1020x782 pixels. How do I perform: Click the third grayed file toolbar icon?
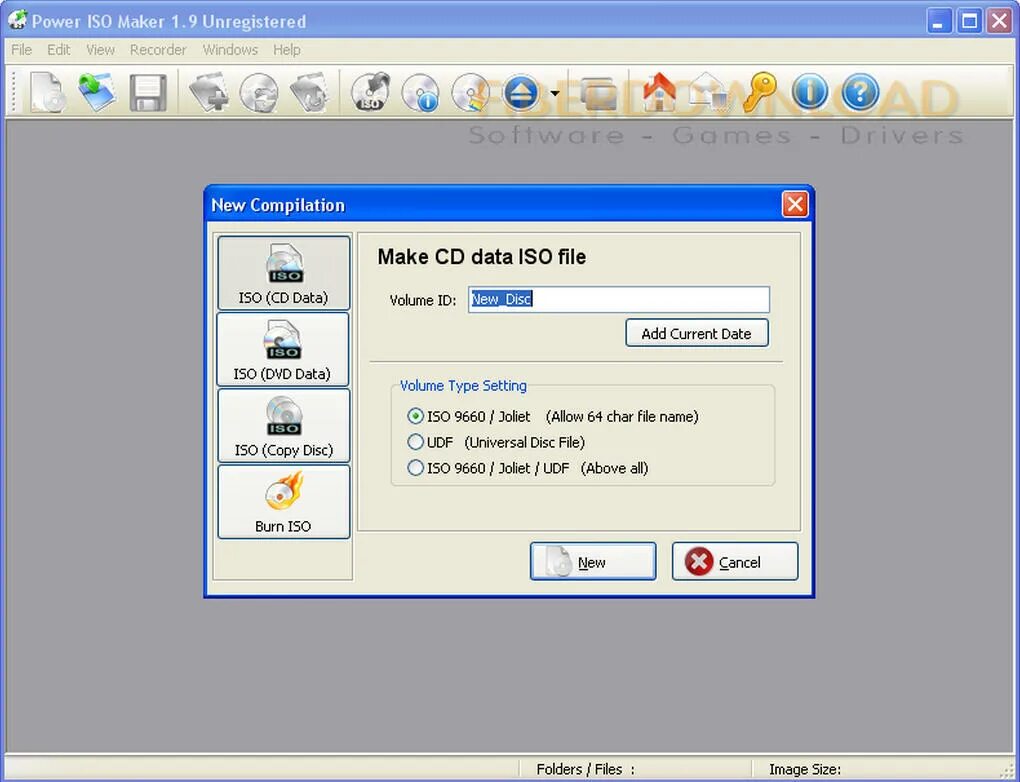pos(309,92)
